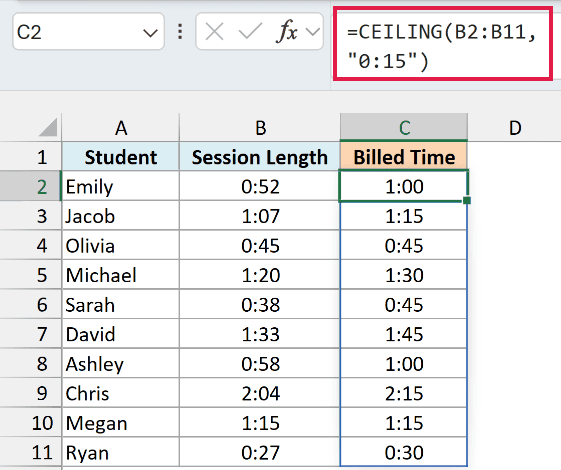
Task: Select row 5 header
Action: click(x=31, y=275)
